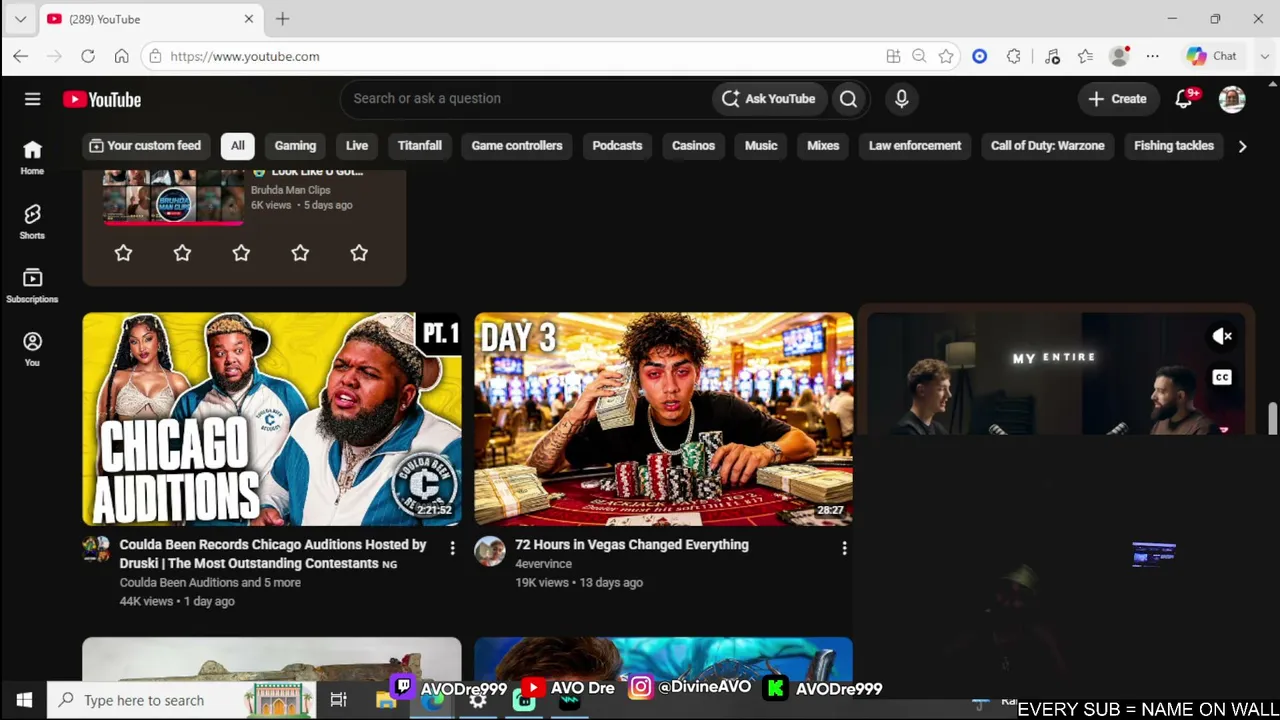
Task: Select the Law enforcement chip
Action: (x=915, y=146)
